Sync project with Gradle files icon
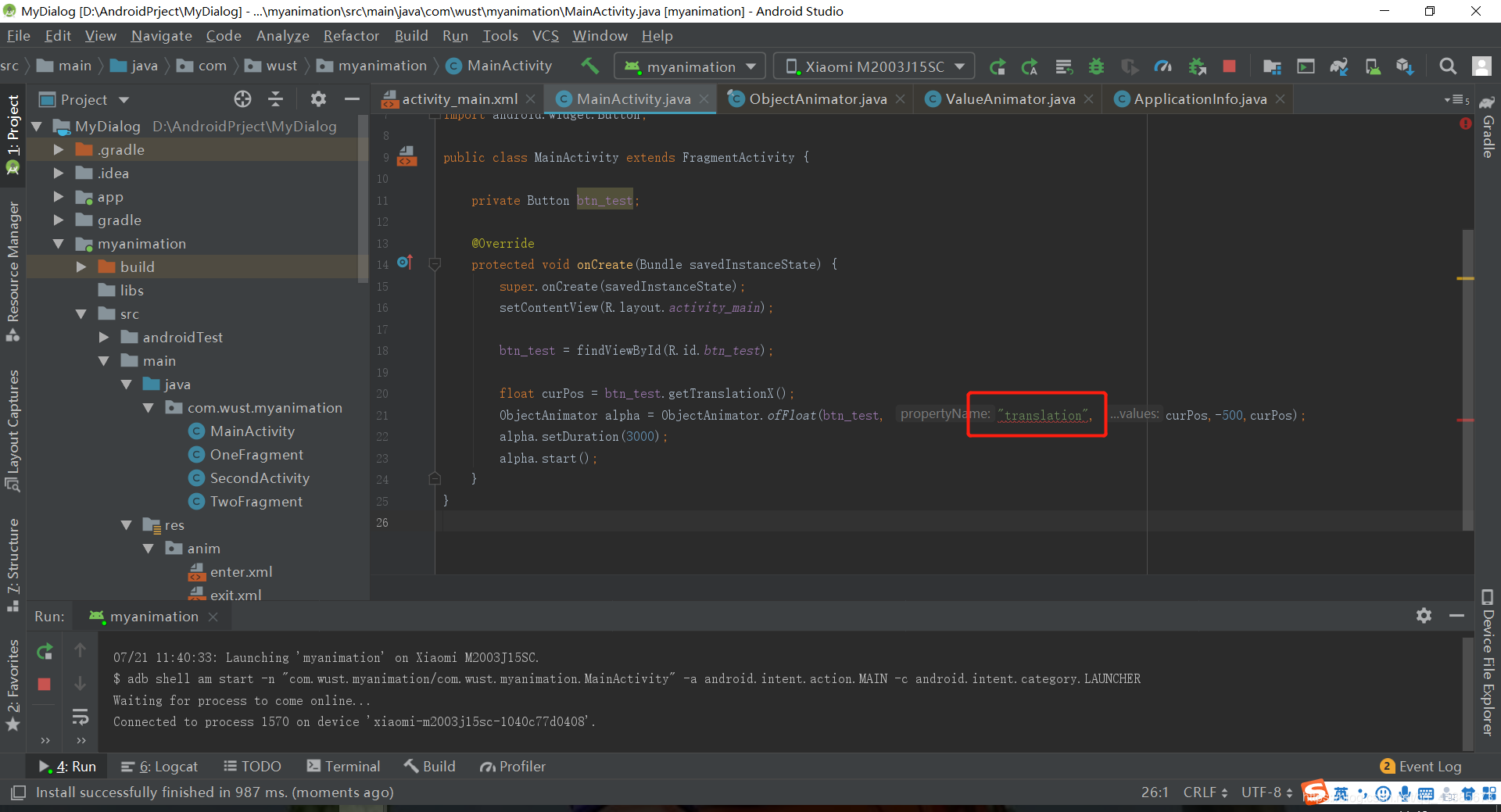1501x812 pixels. click(1339, 66)
